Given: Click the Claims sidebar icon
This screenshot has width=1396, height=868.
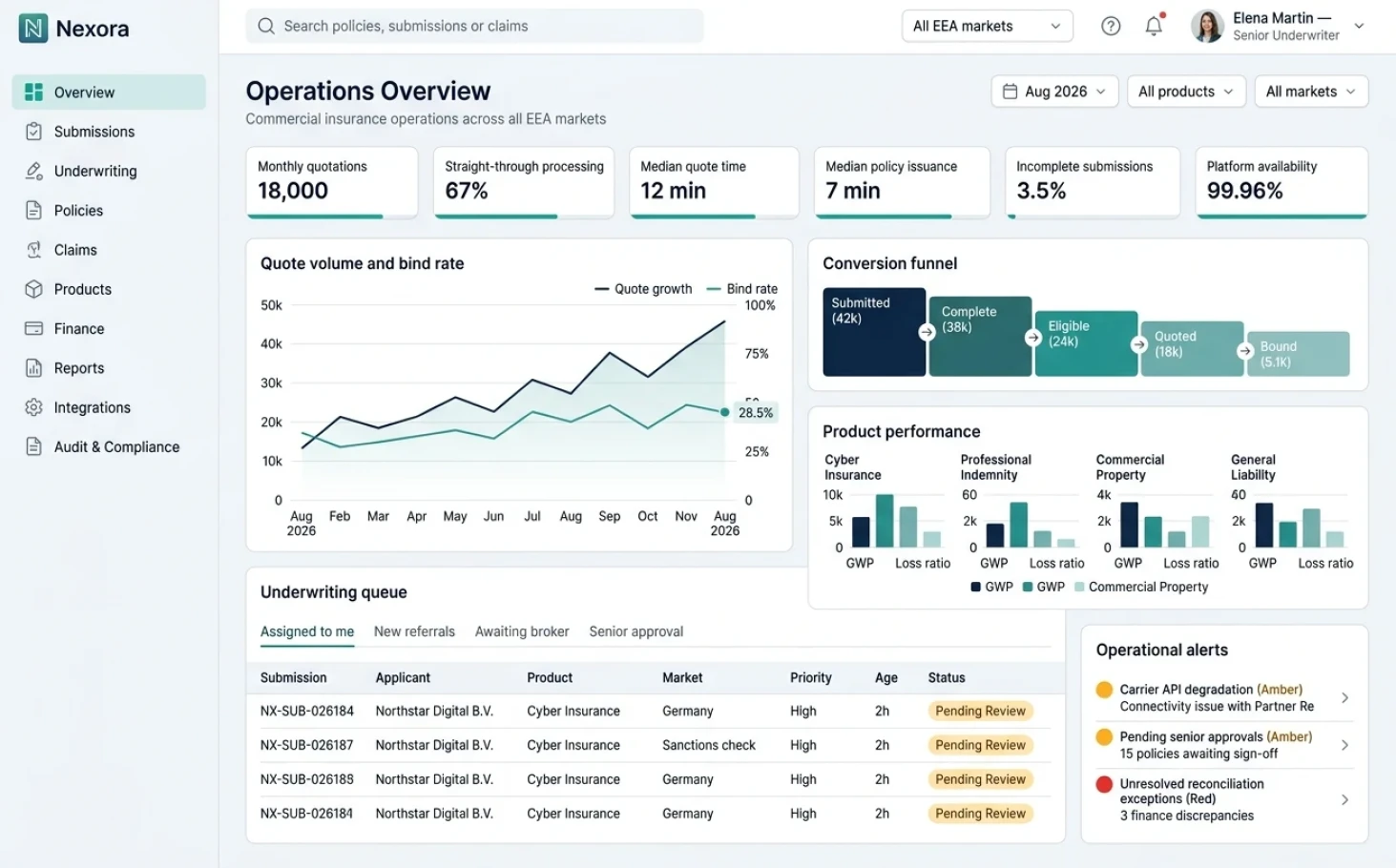Looking at the screenshot, I should [33, 250].
